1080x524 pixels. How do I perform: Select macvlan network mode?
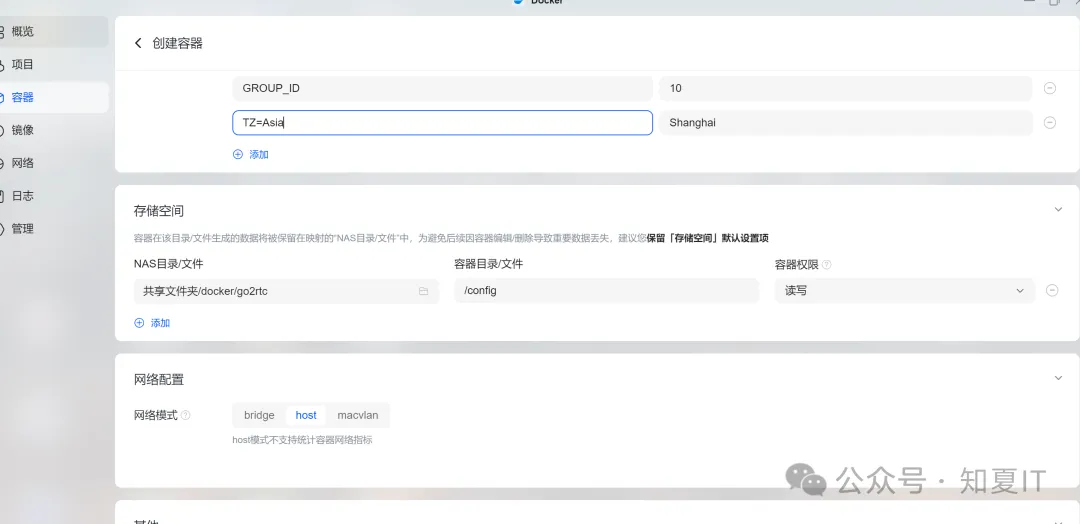tap(357, 415)
